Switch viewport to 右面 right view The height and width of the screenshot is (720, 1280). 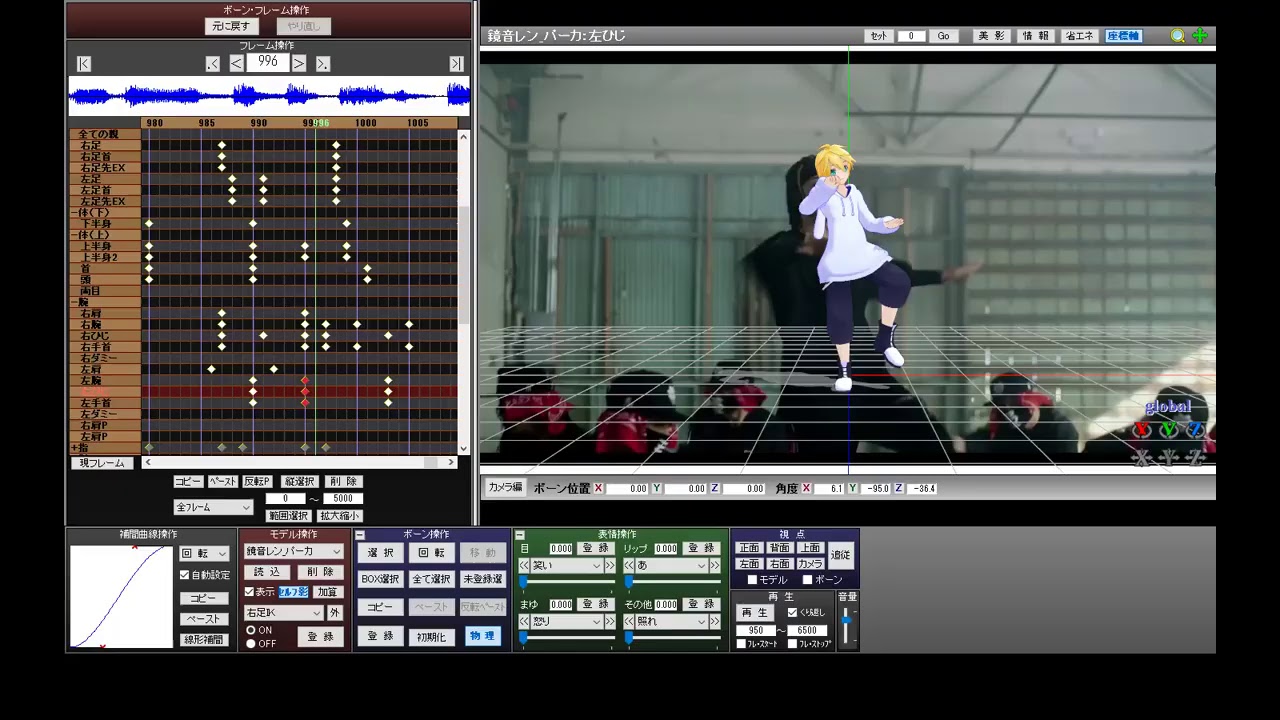pos(780,564)
